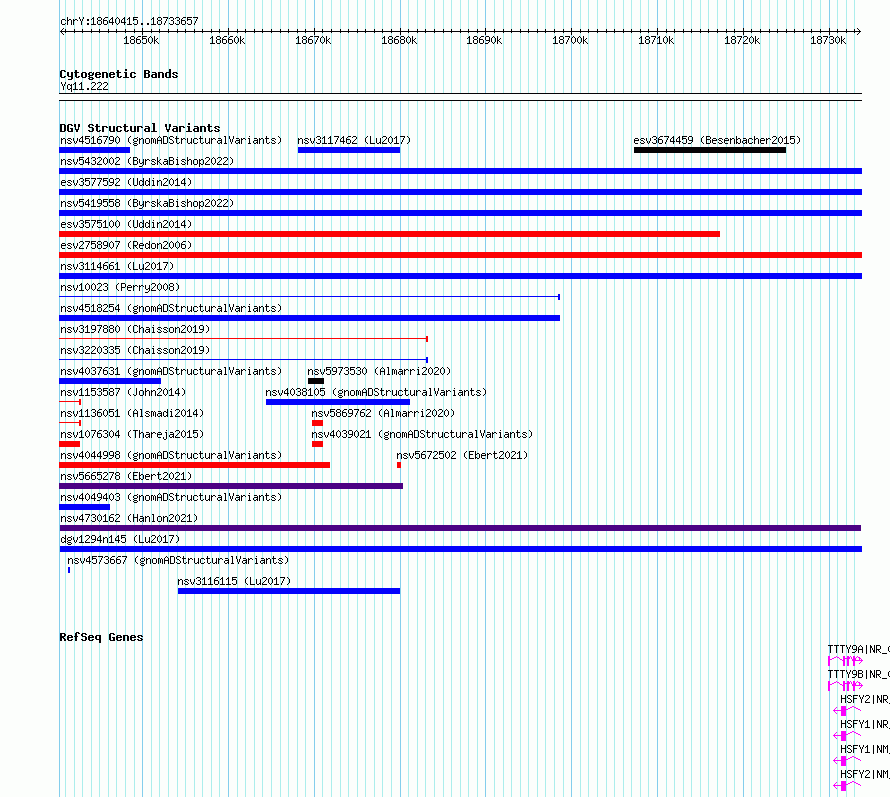Screen dimensions: 890x797
Task: Click the TTTY9B magenta gene glyph
Action: (845, 686)
